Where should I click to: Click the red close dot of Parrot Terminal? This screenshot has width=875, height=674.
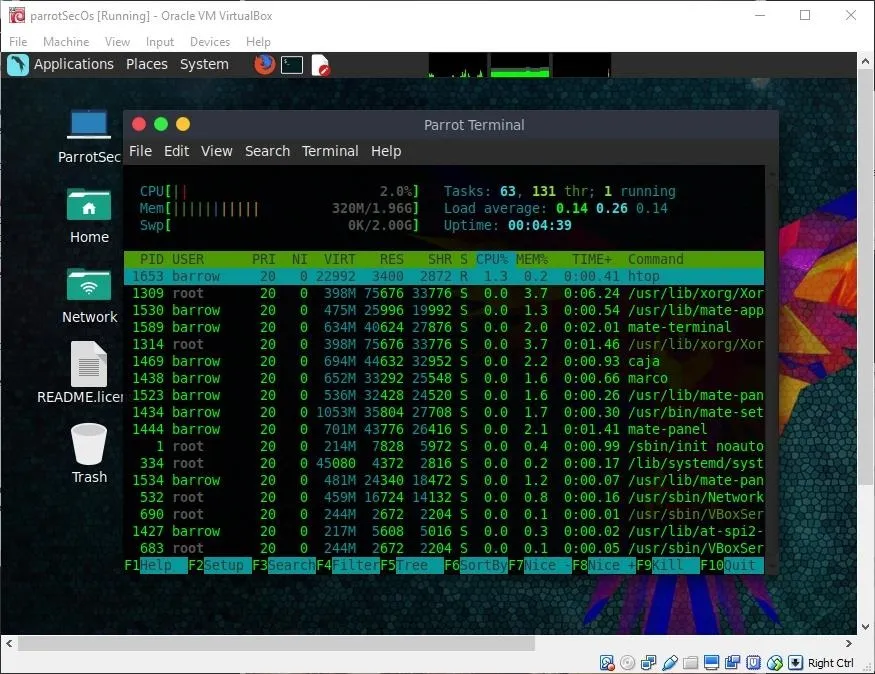click(x=139, y=124)
